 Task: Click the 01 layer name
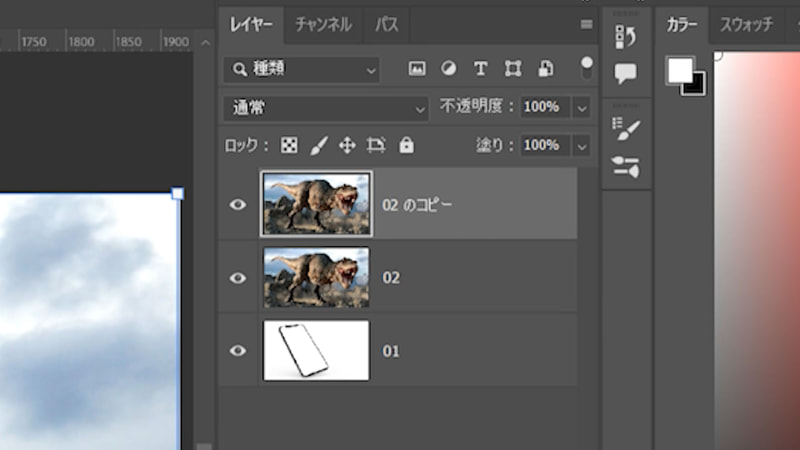point(391,352)
